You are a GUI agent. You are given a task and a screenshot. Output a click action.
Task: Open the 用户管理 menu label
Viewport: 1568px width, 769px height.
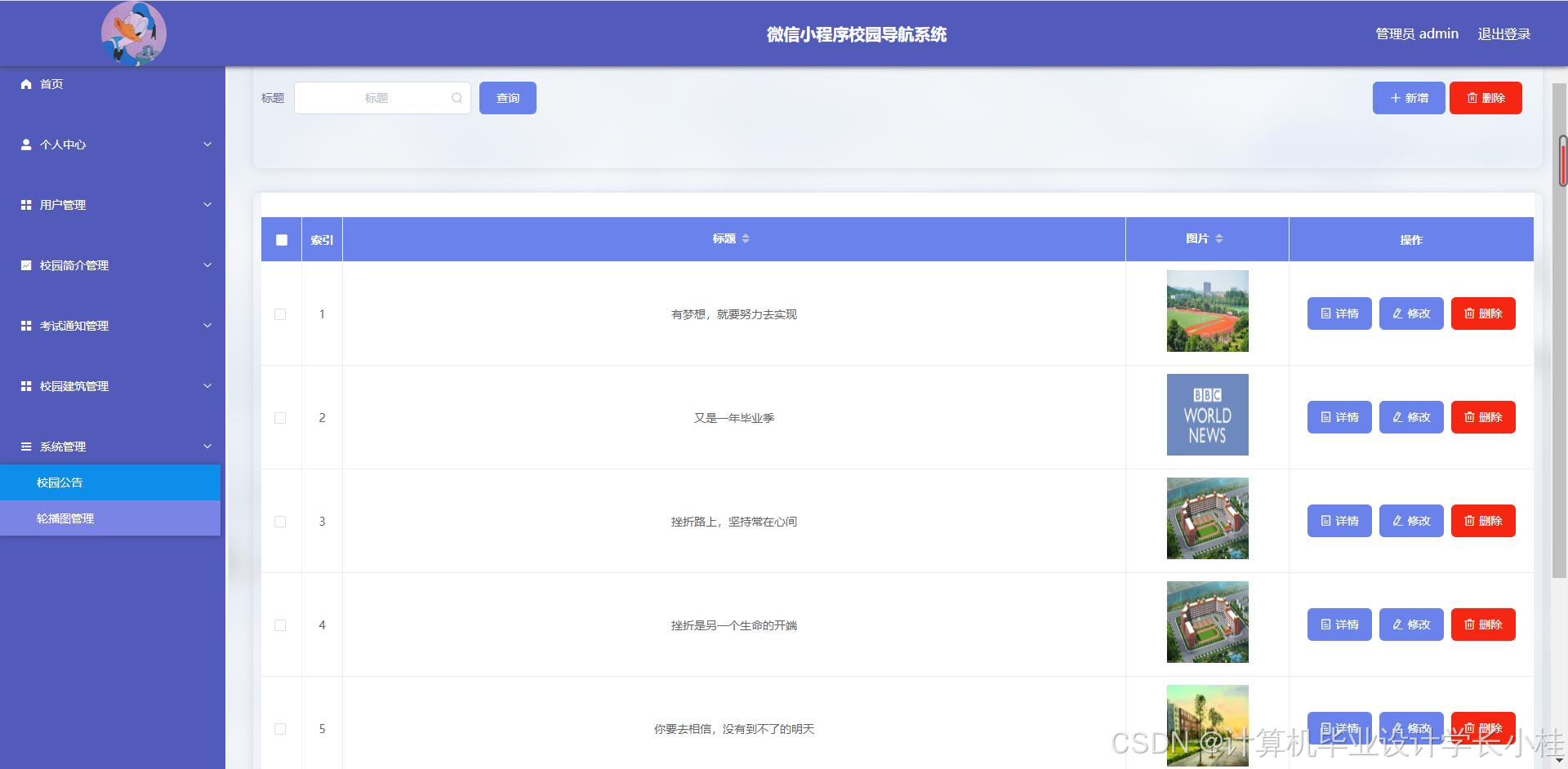click(63, 205)
